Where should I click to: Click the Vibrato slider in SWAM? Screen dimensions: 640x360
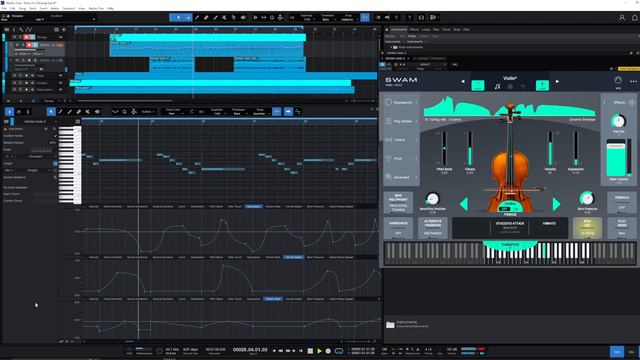point(470,149)
